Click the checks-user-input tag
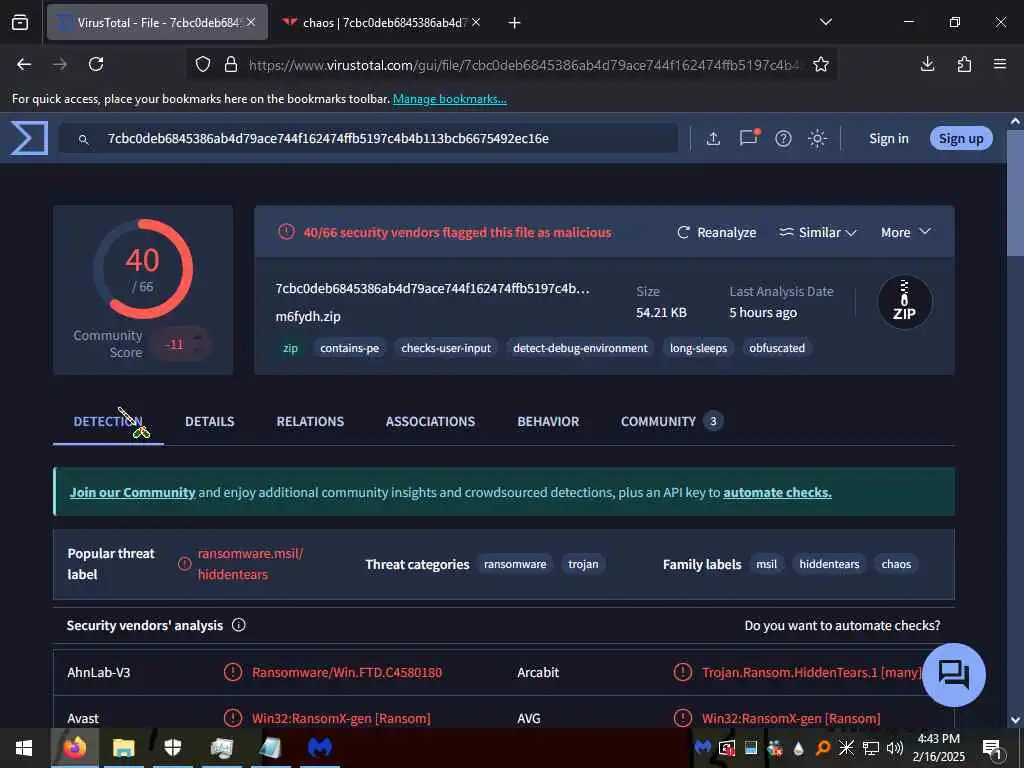 click(x=446, y=348)
